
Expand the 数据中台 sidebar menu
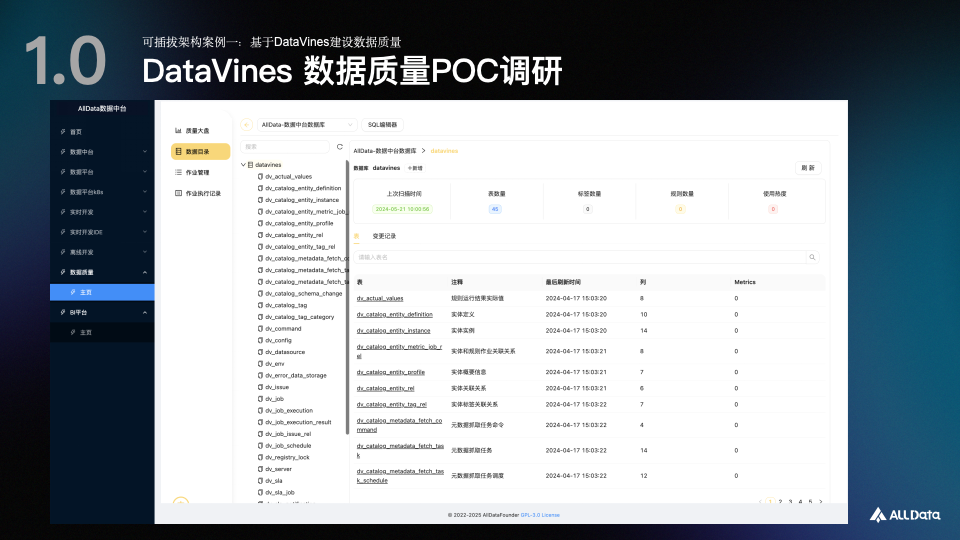click(x=145, y=152)
